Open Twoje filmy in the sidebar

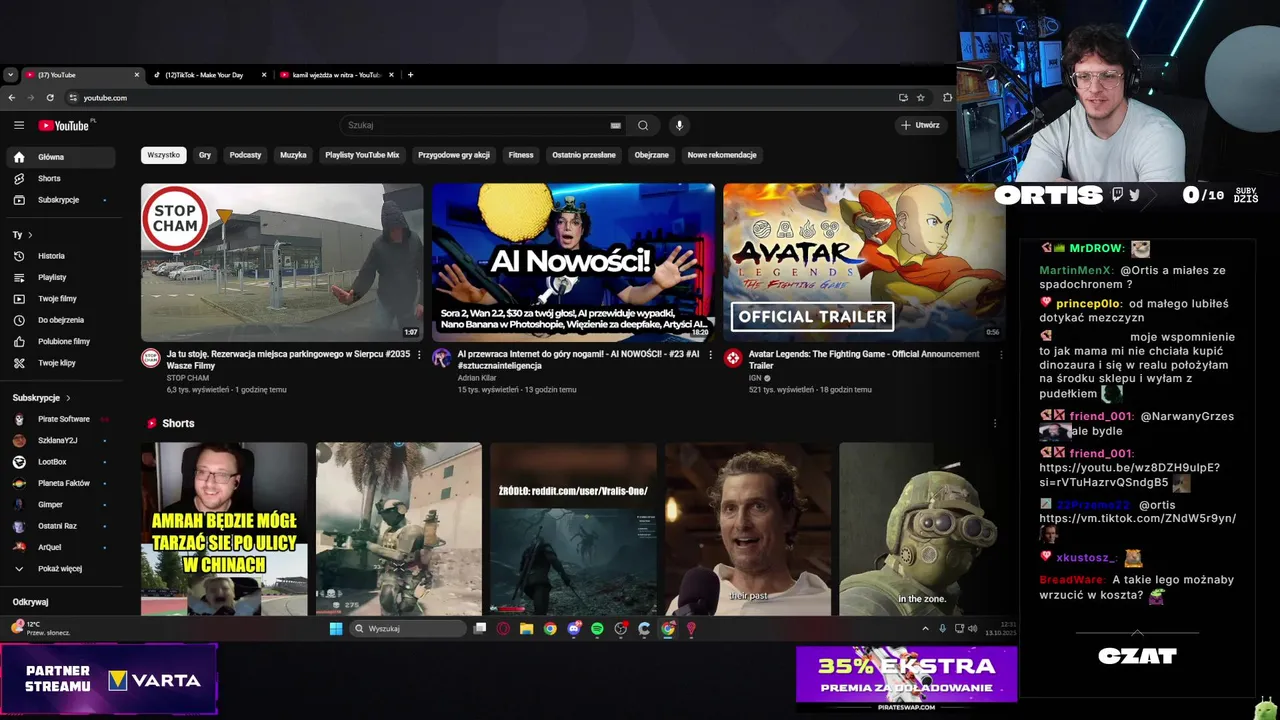point(62,299)
